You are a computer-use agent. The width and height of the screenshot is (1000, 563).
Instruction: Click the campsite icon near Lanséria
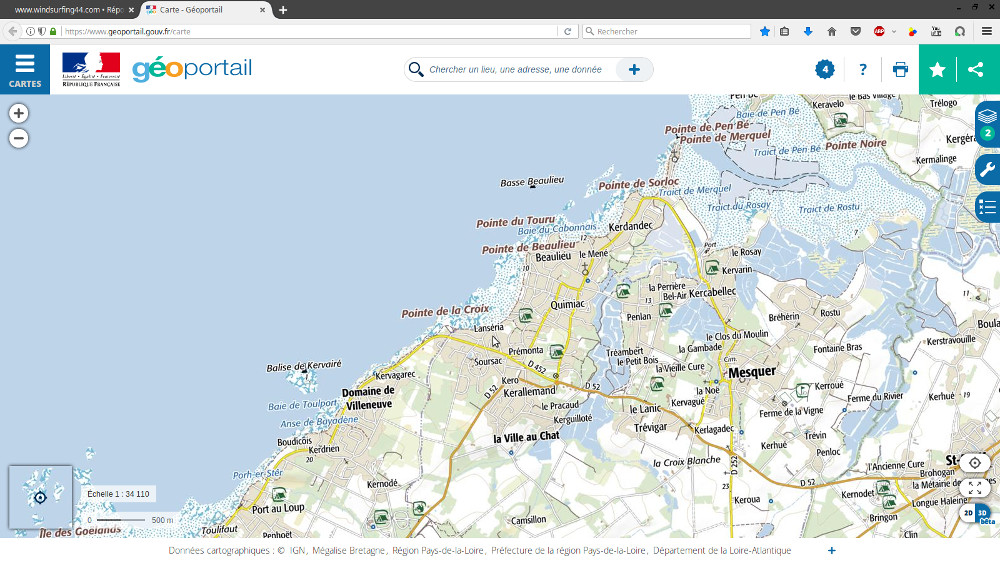click(x=526, y=315)
